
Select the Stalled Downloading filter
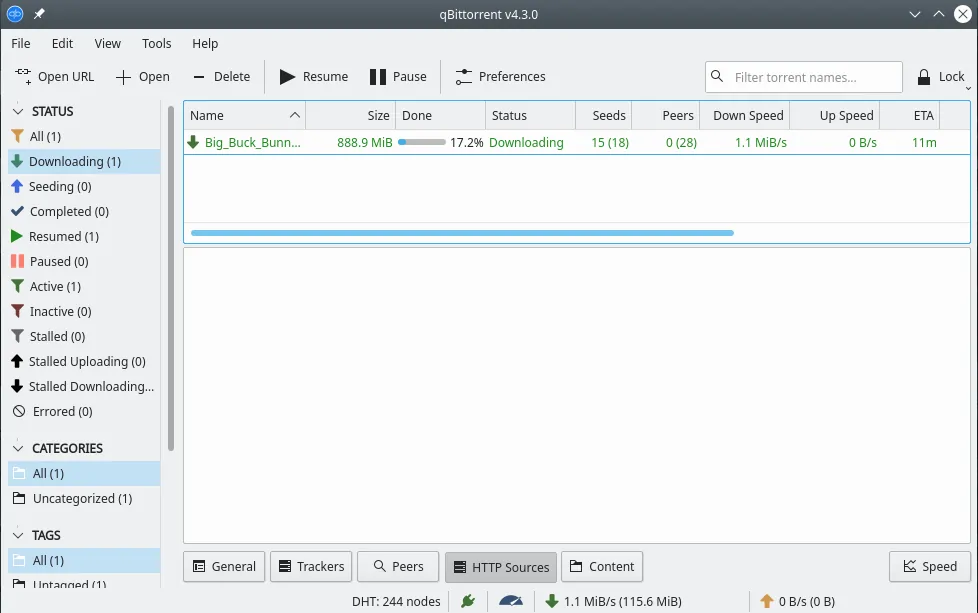point(84,386)
